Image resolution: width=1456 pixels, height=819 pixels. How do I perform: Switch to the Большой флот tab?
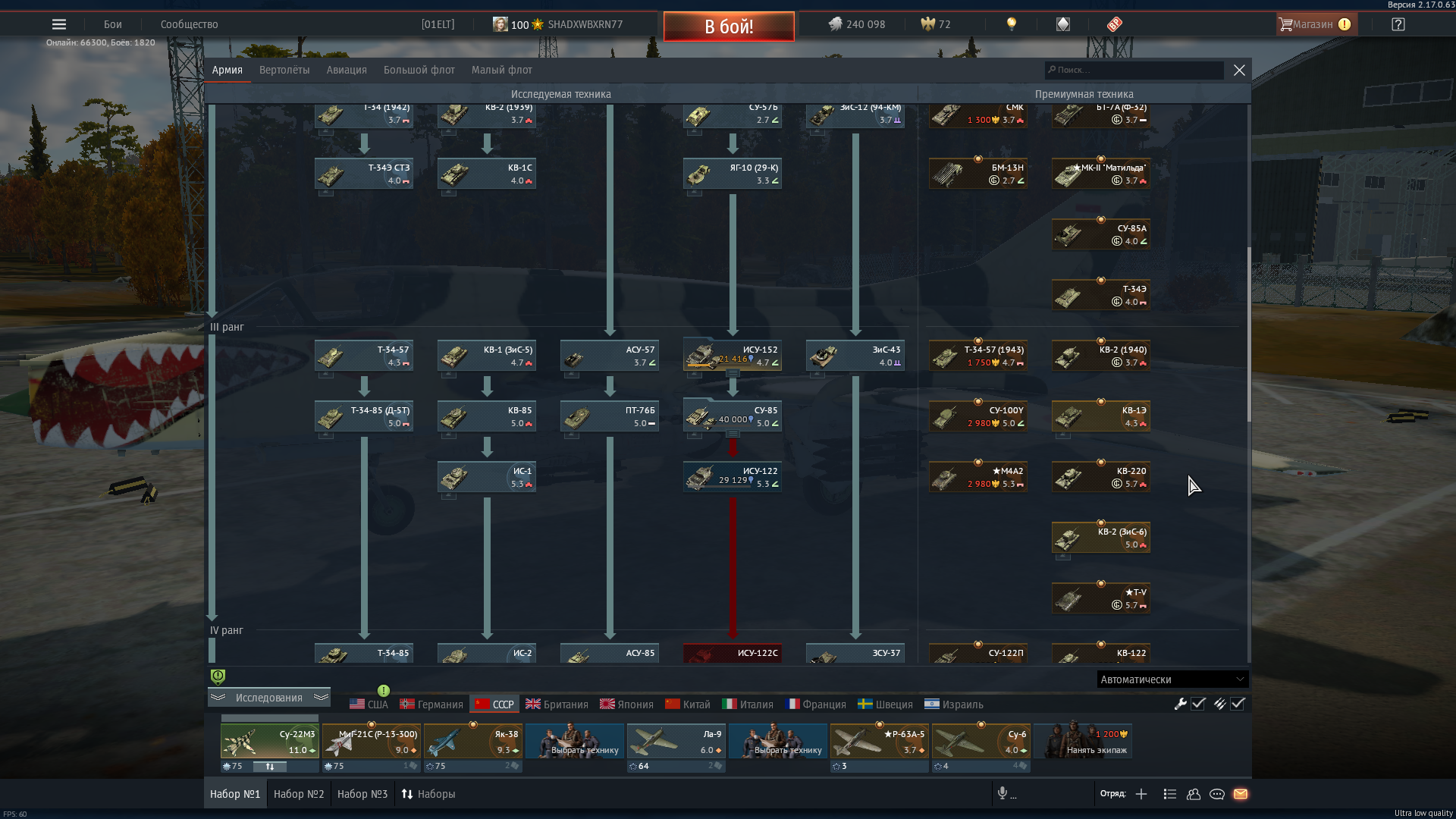[x=419, y=70]
